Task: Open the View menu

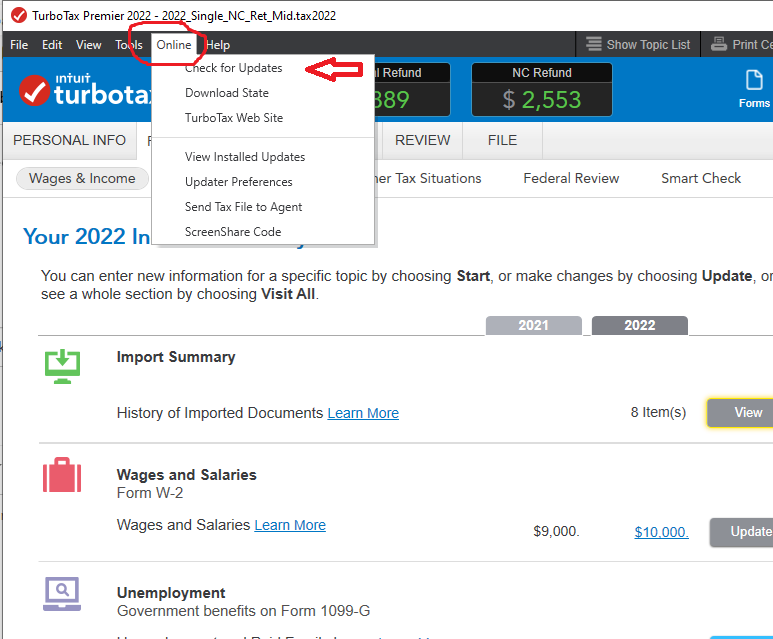Action: (89, 45)
